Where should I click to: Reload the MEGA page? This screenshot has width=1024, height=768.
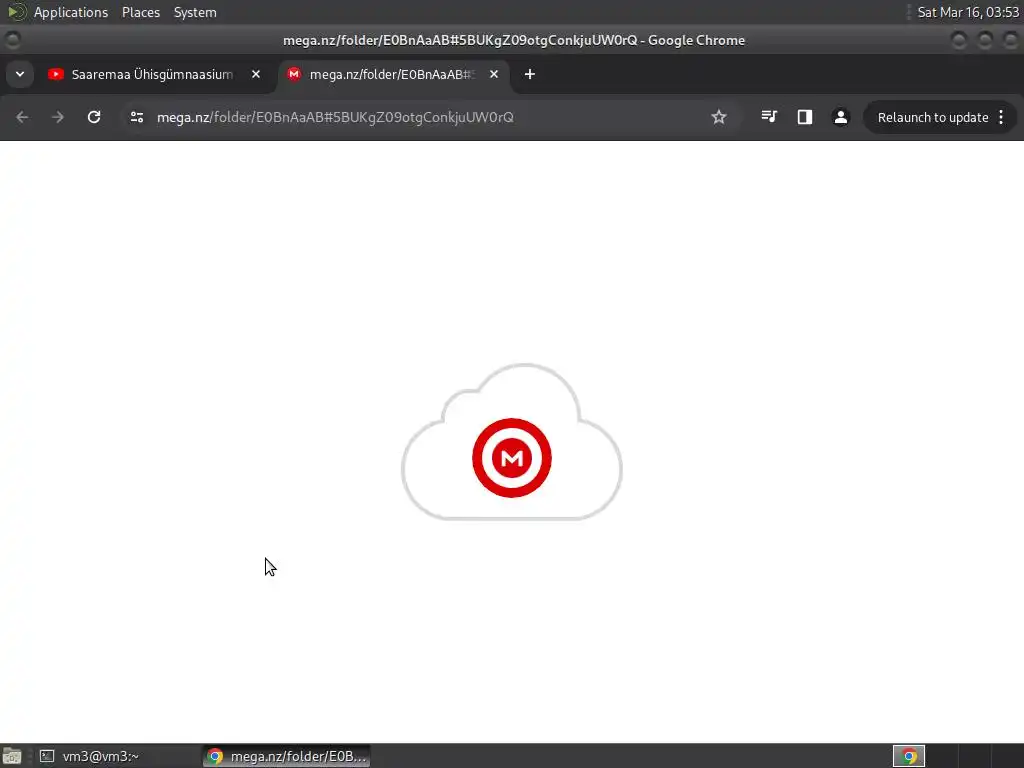(x=94, y=117)
